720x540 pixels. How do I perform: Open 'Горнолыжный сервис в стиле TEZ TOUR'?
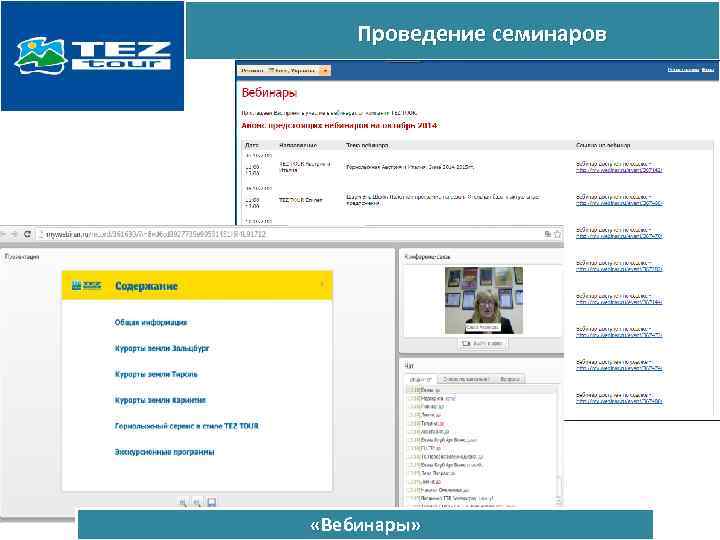(186, 426)
